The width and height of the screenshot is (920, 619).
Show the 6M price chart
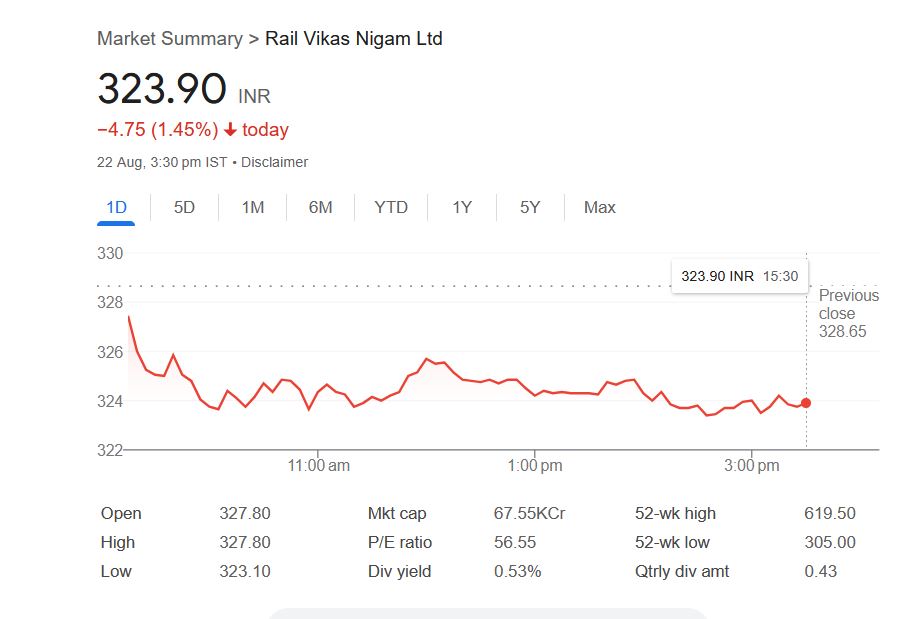pyautogui.click(x=320, y=207)
